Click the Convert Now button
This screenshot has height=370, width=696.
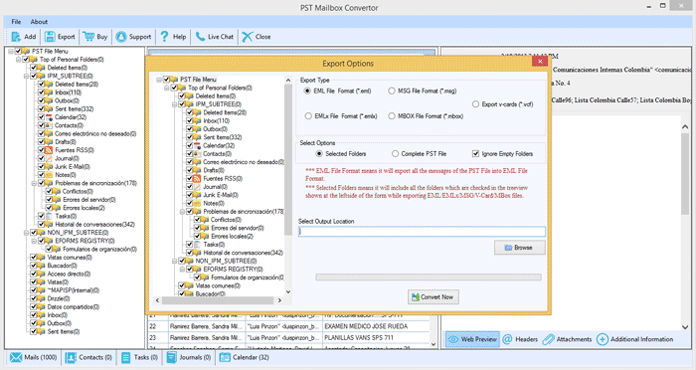(x=433, y=297)
